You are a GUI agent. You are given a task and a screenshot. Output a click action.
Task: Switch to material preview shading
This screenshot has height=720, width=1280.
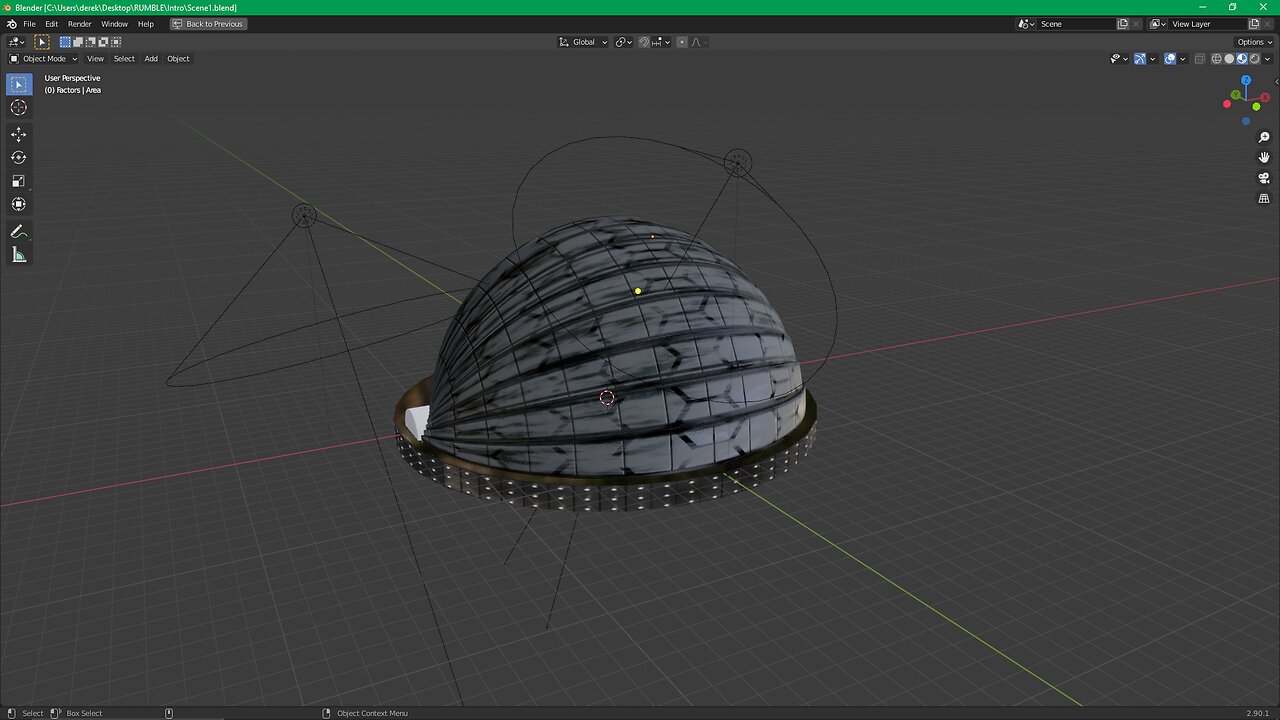(1242, 59)
